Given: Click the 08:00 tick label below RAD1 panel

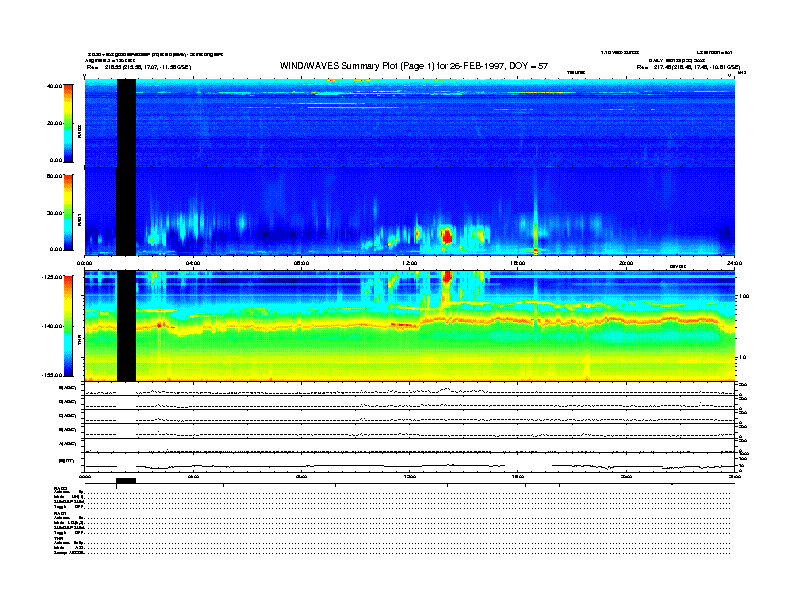Looking at the screenshot, I should click(x=301, y=263).
